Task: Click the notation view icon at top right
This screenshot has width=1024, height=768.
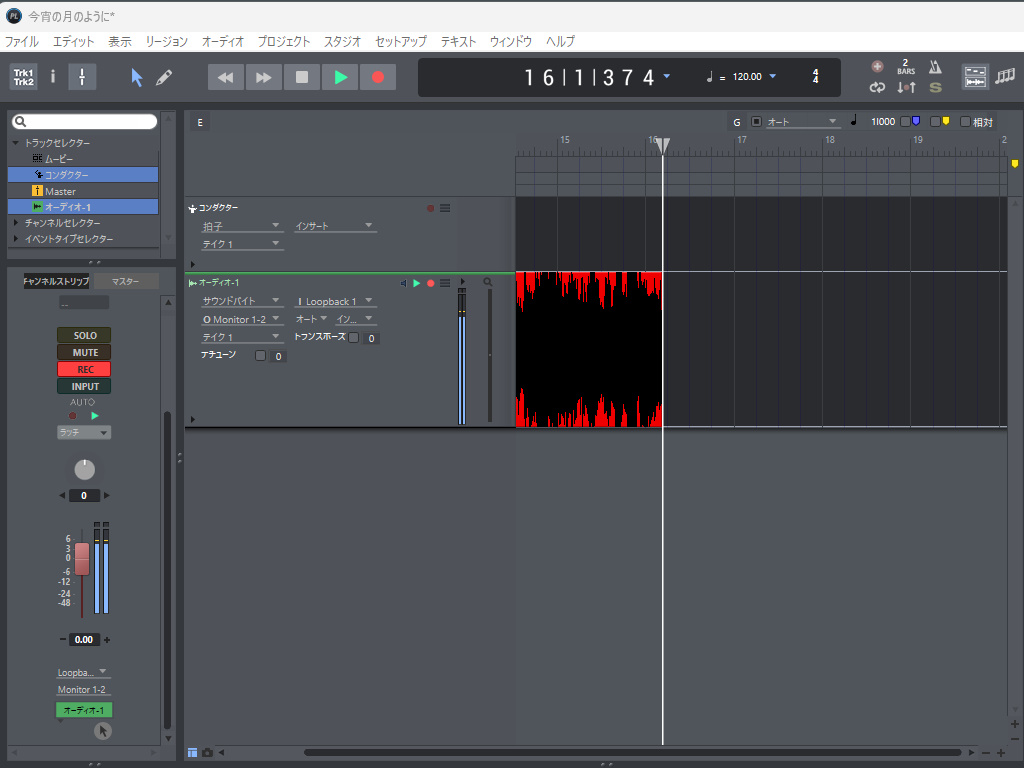Action: [x=1004, y=76]
